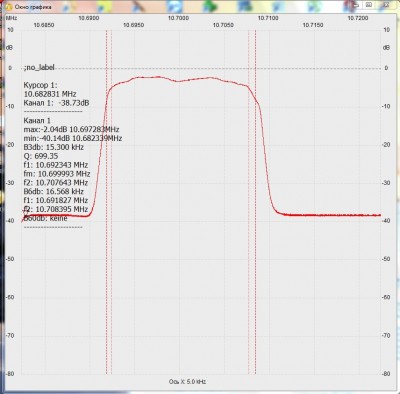Image resolution: width=400 pixels, height=394 pixels.
Task: Close the graph window
Action: (386, 5)
